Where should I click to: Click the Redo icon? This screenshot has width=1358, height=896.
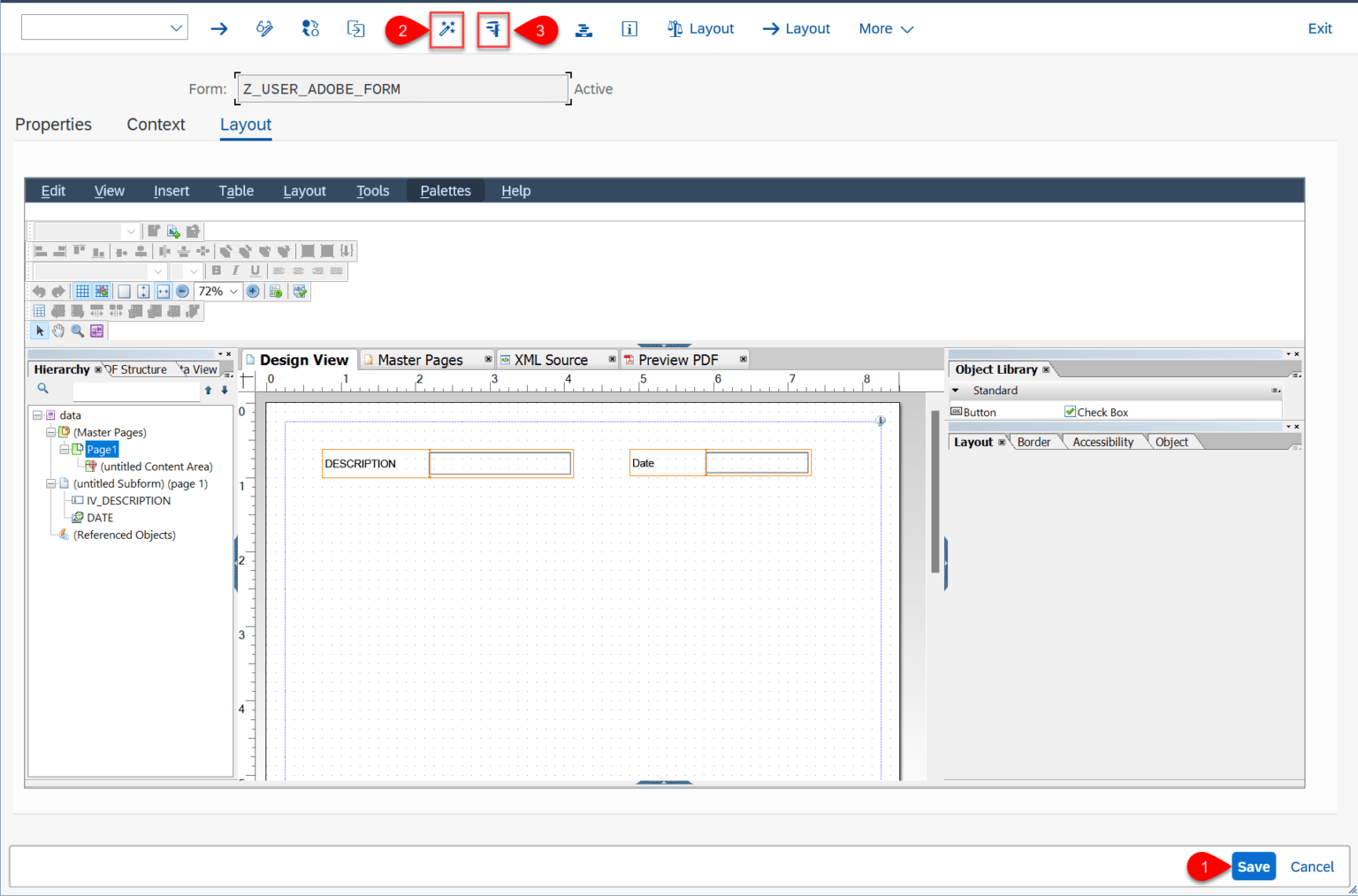pyautogui.click(x=59, y=291)
